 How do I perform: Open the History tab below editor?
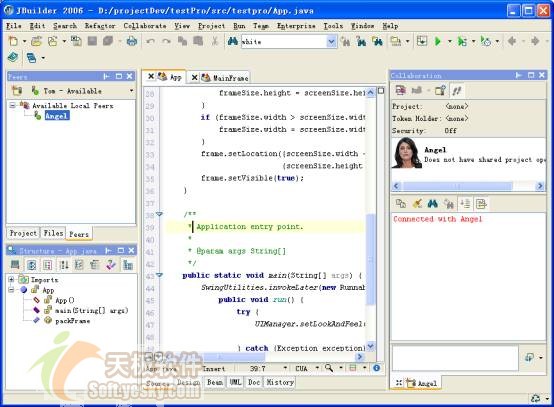click(280, 382)
